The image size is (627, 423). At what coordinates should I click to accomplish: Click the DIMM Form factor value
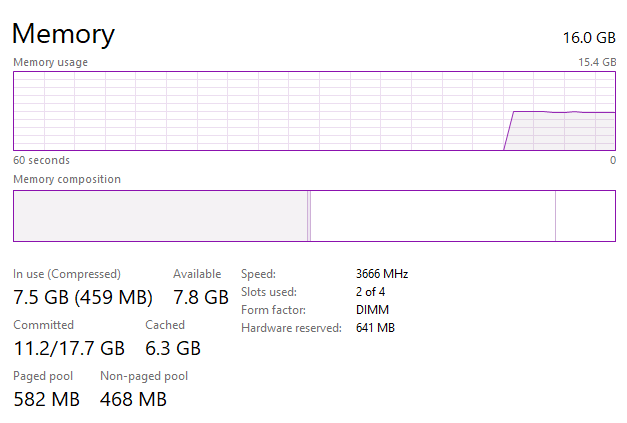372,310
